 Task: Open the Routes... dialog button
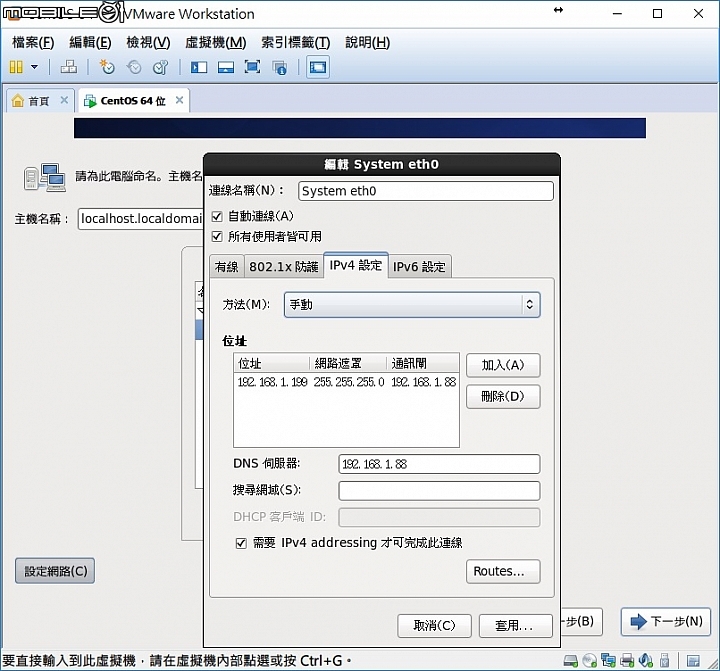pyautogui.click(x=503, y=571)
